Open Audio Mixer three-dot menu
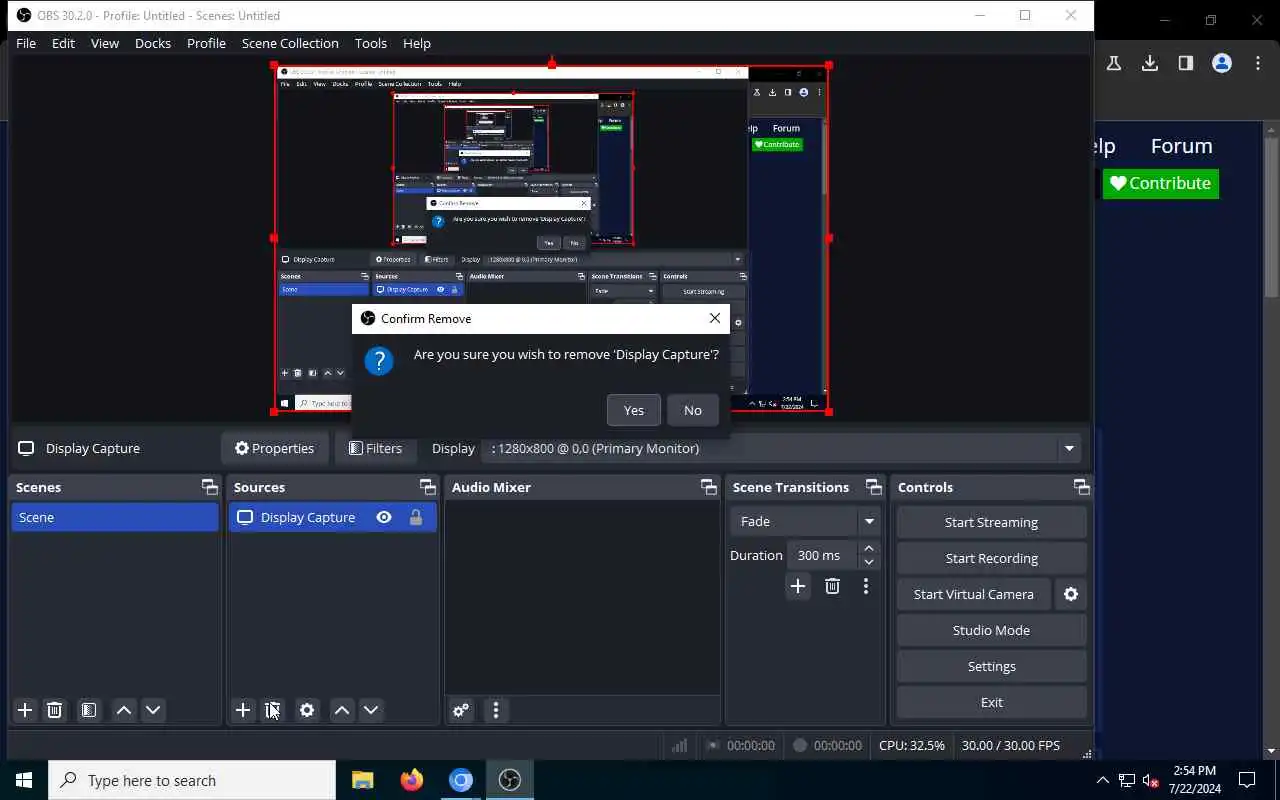1280x800 pixels. [x=496, y=710]
